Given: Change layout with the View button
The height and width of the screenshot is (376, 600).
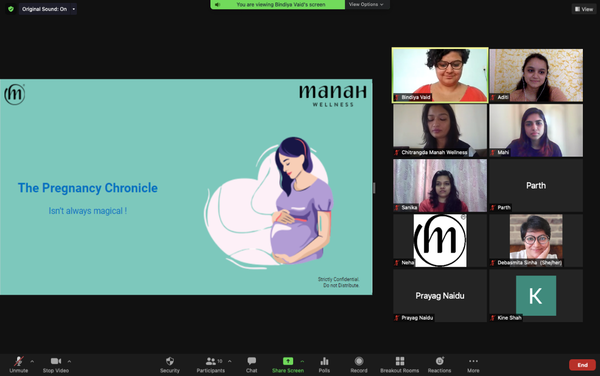Looking at the screenshot, I should (584, 9).
